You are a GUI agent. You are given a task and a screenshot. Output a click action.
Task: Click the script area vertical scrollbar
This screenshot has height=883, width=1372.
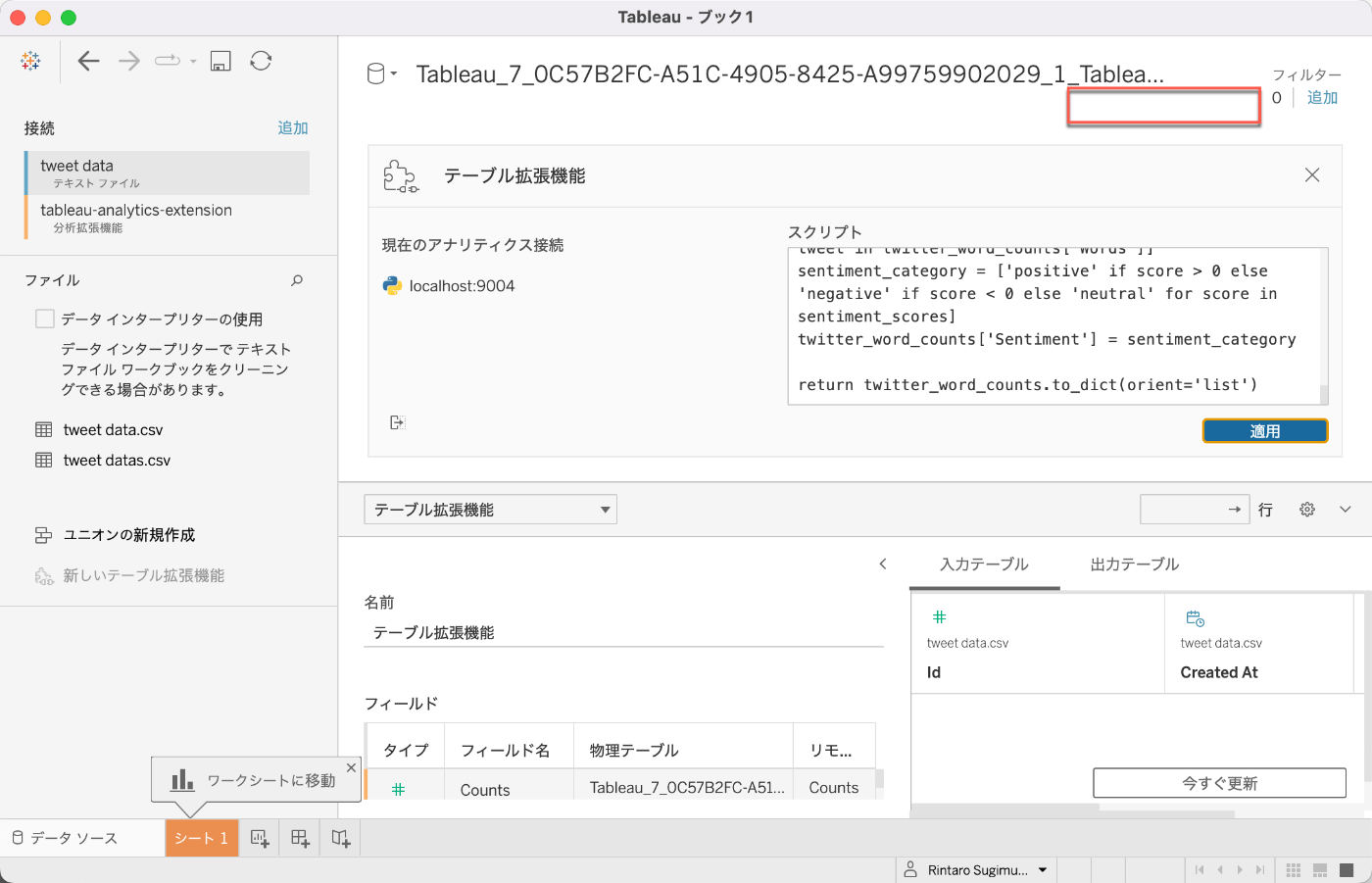[x=1324, y=326]
